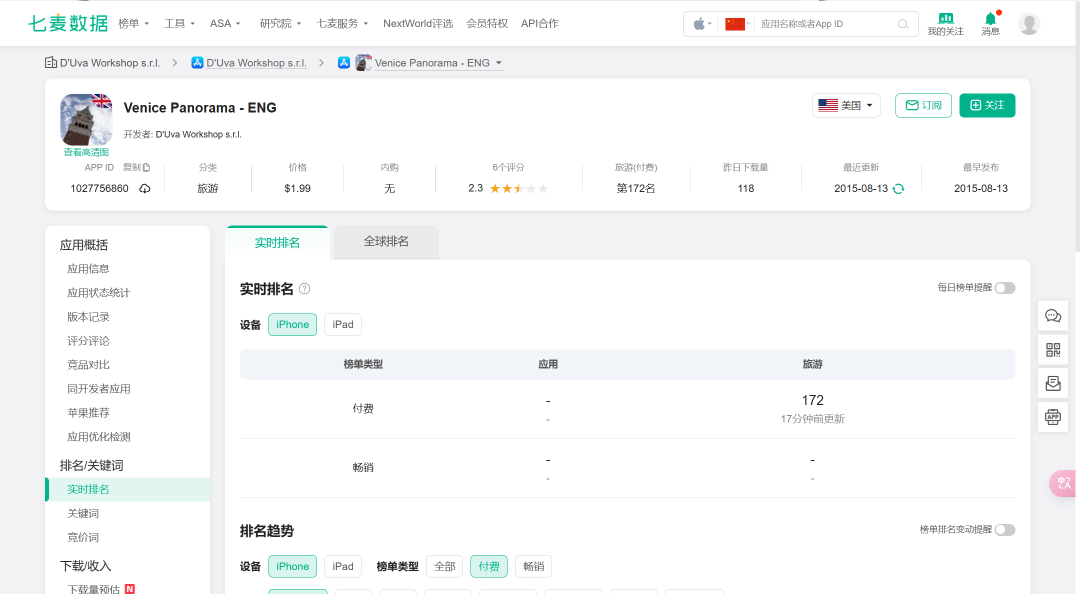Select 畅销 chart type filter

534,566
